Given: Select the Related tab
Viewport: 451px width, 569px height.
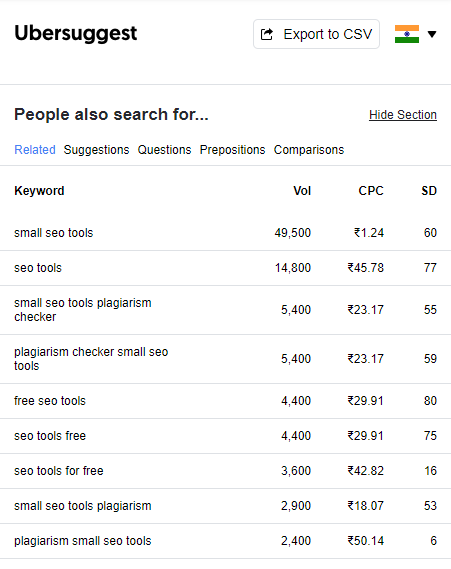Looking at the screenshot, I should coord(35,150).
